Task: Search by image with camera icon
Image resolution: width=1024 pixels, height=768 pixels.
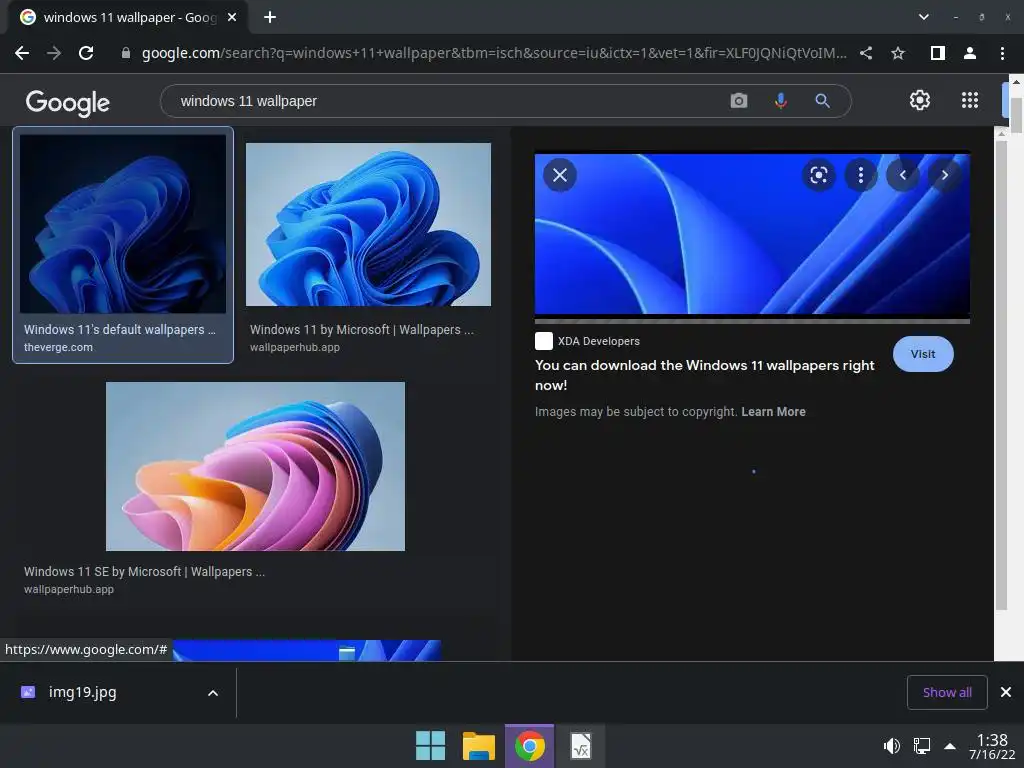Action: 739,101
